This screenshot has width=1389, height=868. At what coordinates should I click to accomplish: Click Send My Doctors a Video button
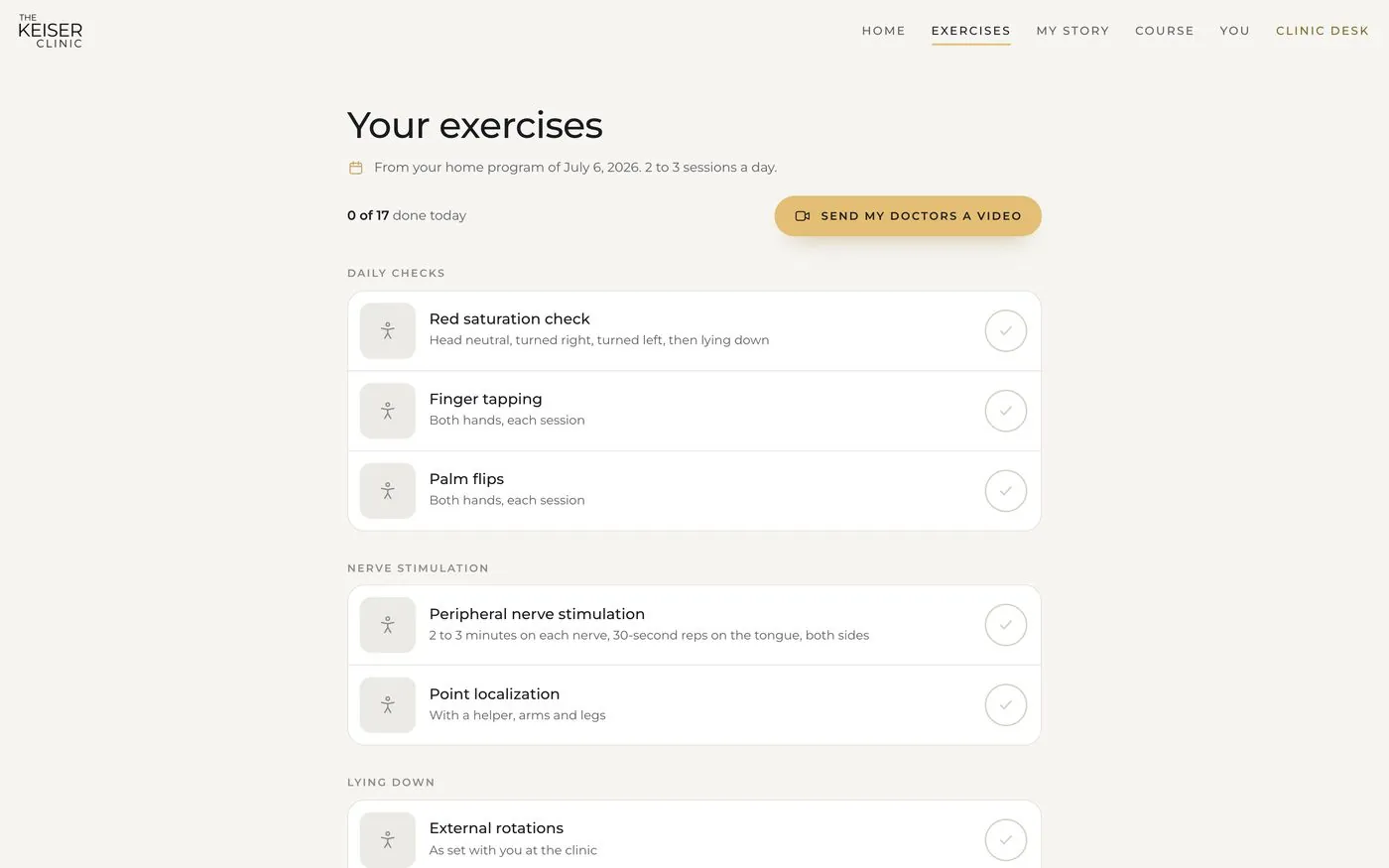908,216
